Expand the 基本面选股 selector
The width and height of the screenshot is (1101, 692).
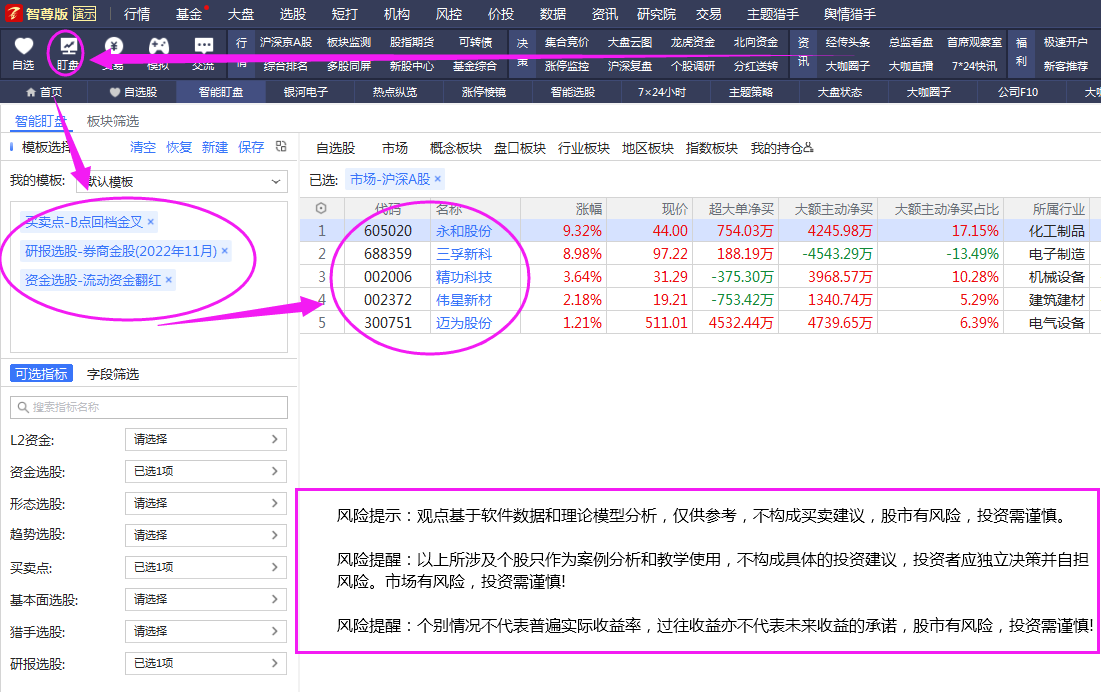206,599
